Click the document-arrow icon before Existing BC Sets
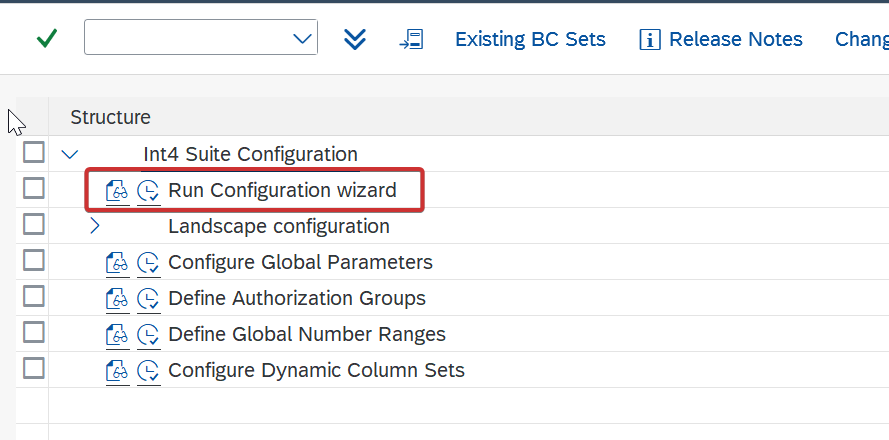Screen dimensions: 889x440 (411, 39)
